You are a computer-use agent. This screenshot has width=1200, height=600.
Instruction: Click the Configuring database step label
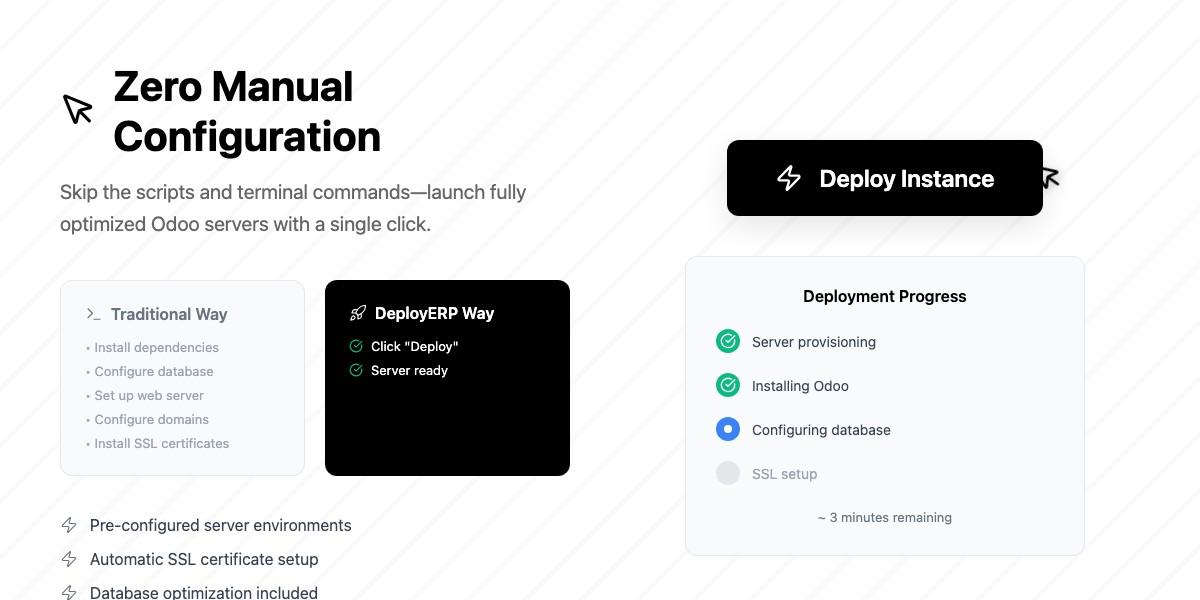[821, 430]
